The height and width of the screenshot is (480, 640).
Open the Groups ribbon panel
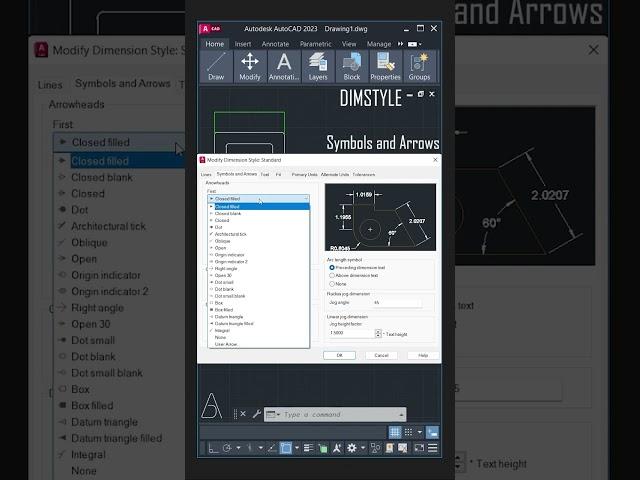419,66
